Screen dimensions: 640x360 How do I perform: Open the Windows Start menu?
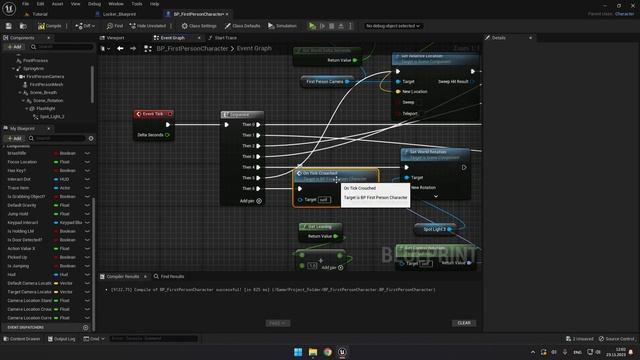[x=298, y=352]
